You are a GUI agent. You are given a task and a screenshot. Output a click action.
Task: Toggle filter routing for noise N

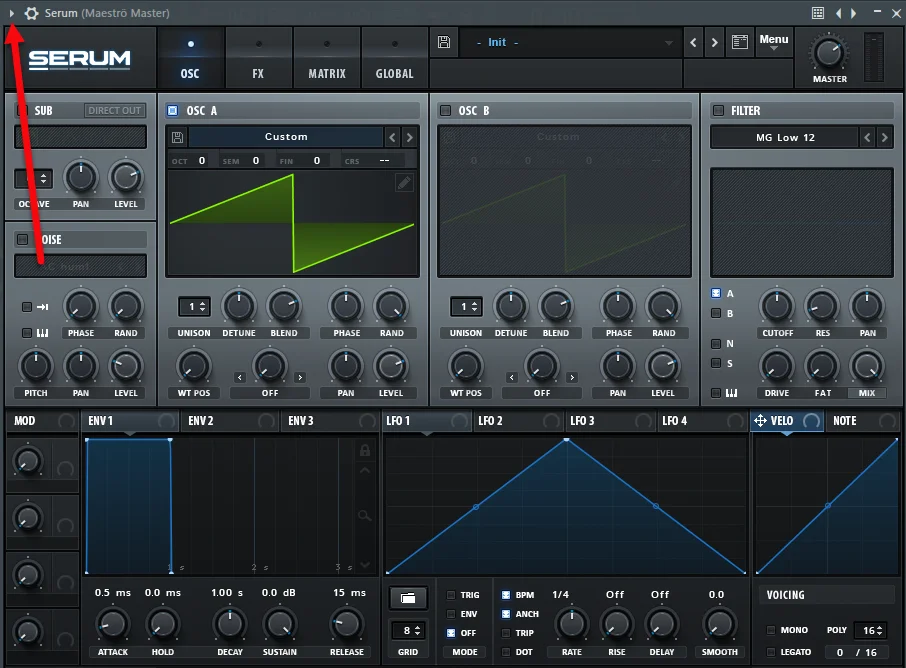(716, 343)
